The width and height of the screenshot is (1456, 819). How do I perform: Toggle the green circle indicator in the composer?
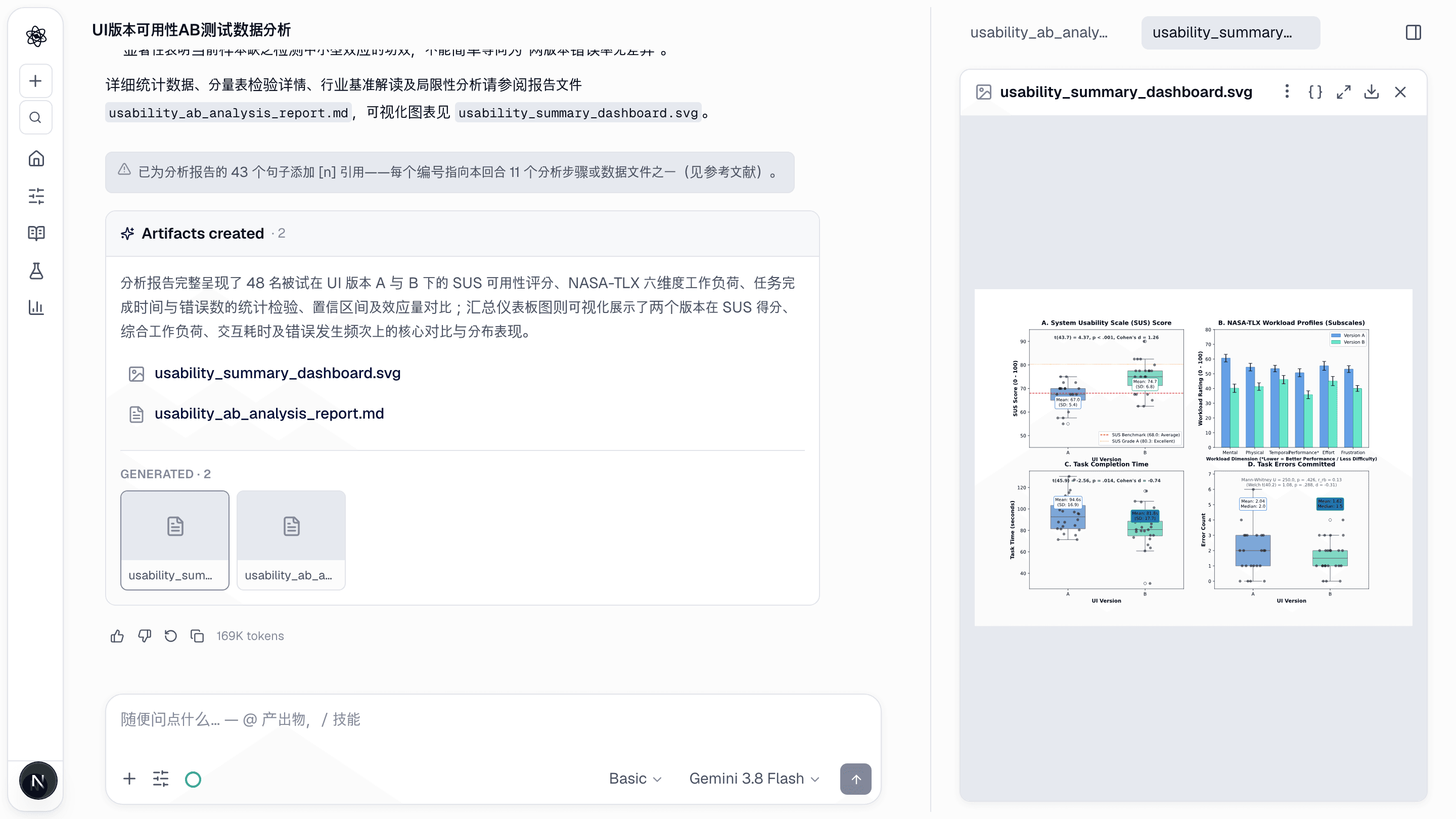coord(193,780)
